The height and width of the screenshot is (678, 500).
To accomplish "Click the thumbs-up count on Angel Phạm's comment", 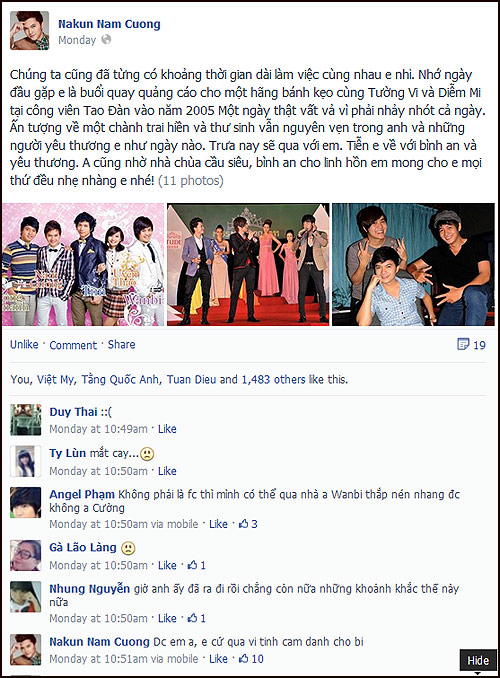I will pyautogui.click(x=248, y=524).
